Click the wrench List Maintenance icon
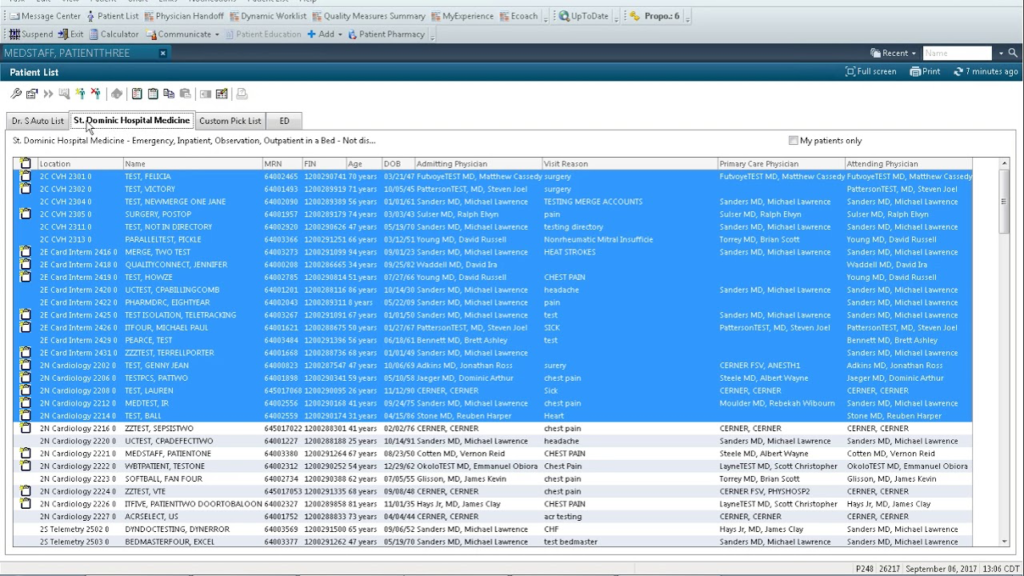Viewport: 1024px width, 576px height. [16, 94]
